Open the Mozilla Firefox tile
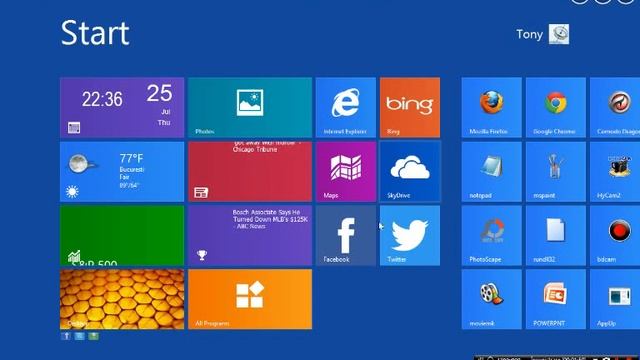 (491, 107)
